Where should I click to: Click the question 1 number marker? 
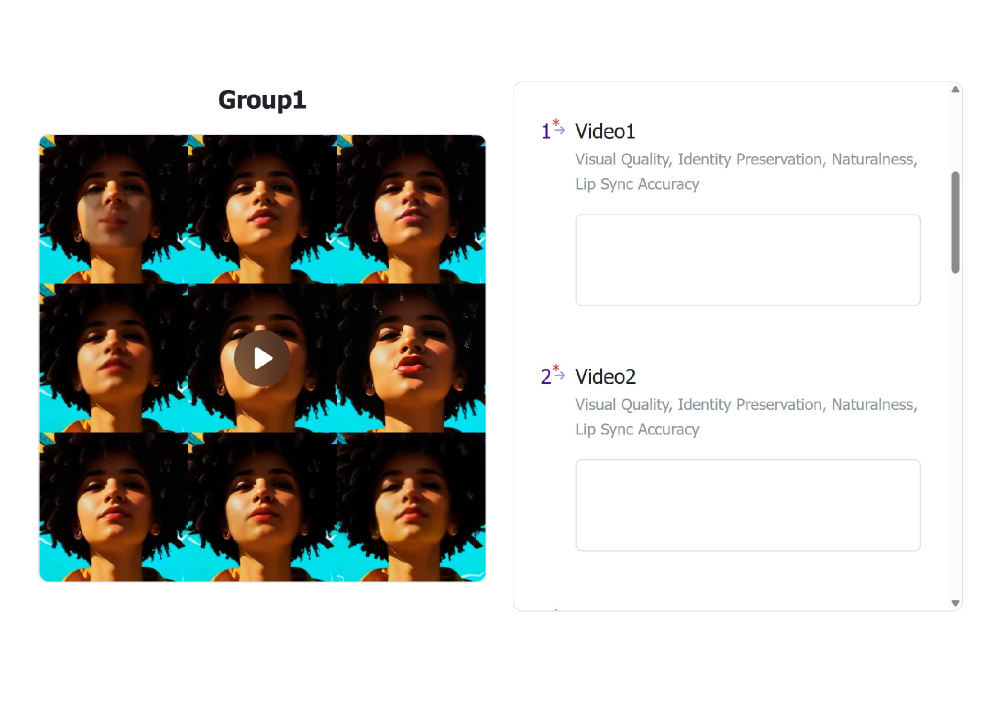point(546,131)
